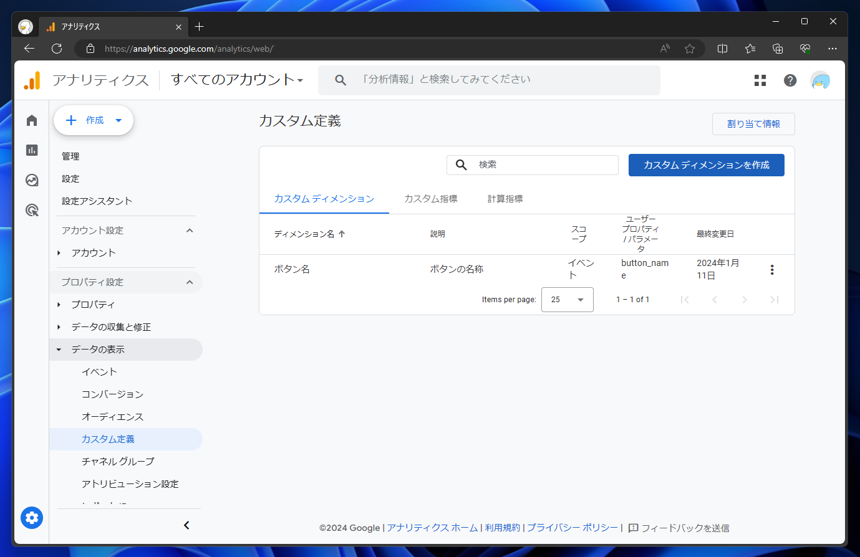Screen dimensions: 860x557
Task: Close the アナリティクス browser tab
Action: [178, 27]
